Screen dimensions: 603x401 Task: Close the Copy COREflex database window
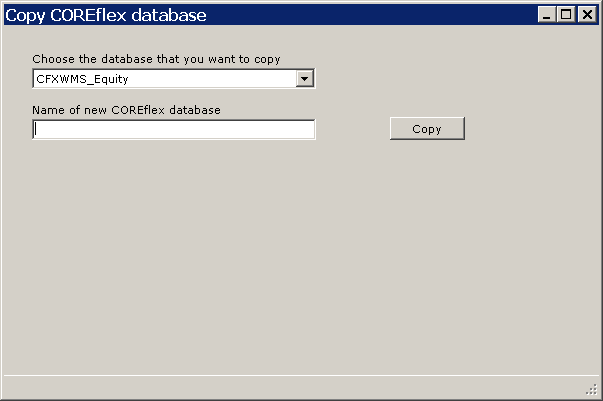point(587,15)
